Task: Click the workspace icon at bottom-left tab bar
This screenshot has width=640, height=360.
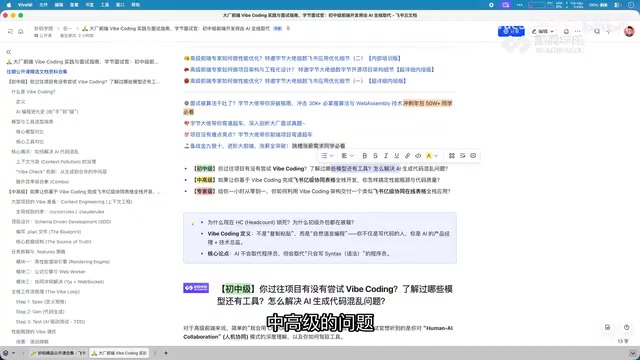Action: (6, 353)
